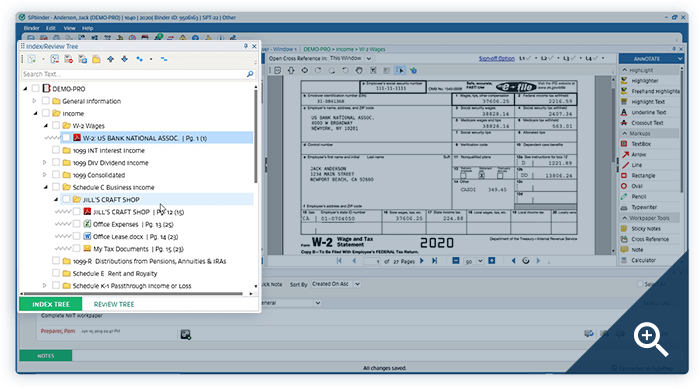Select the Rectangle markup tool
This screenshot has width=700, height=389.
(638, 176)
